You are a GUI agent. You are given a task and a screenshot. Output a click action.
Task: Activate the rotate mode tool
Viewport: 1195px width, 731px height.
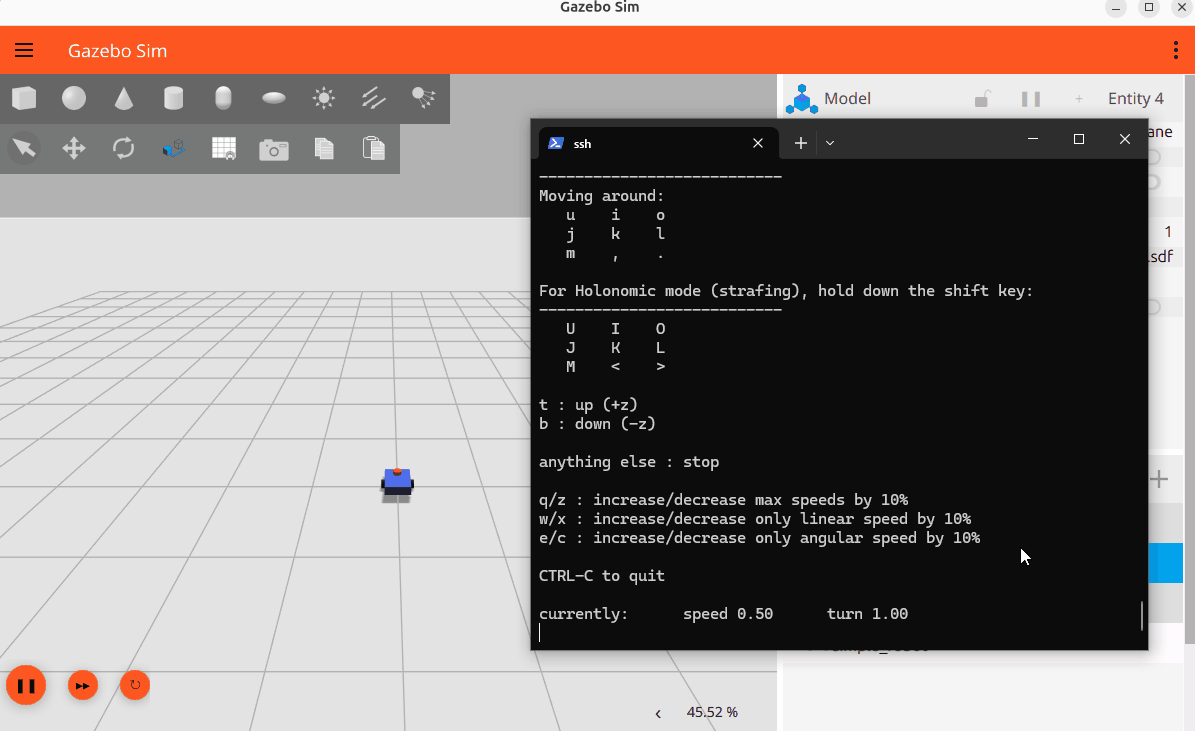click(123, 148)
